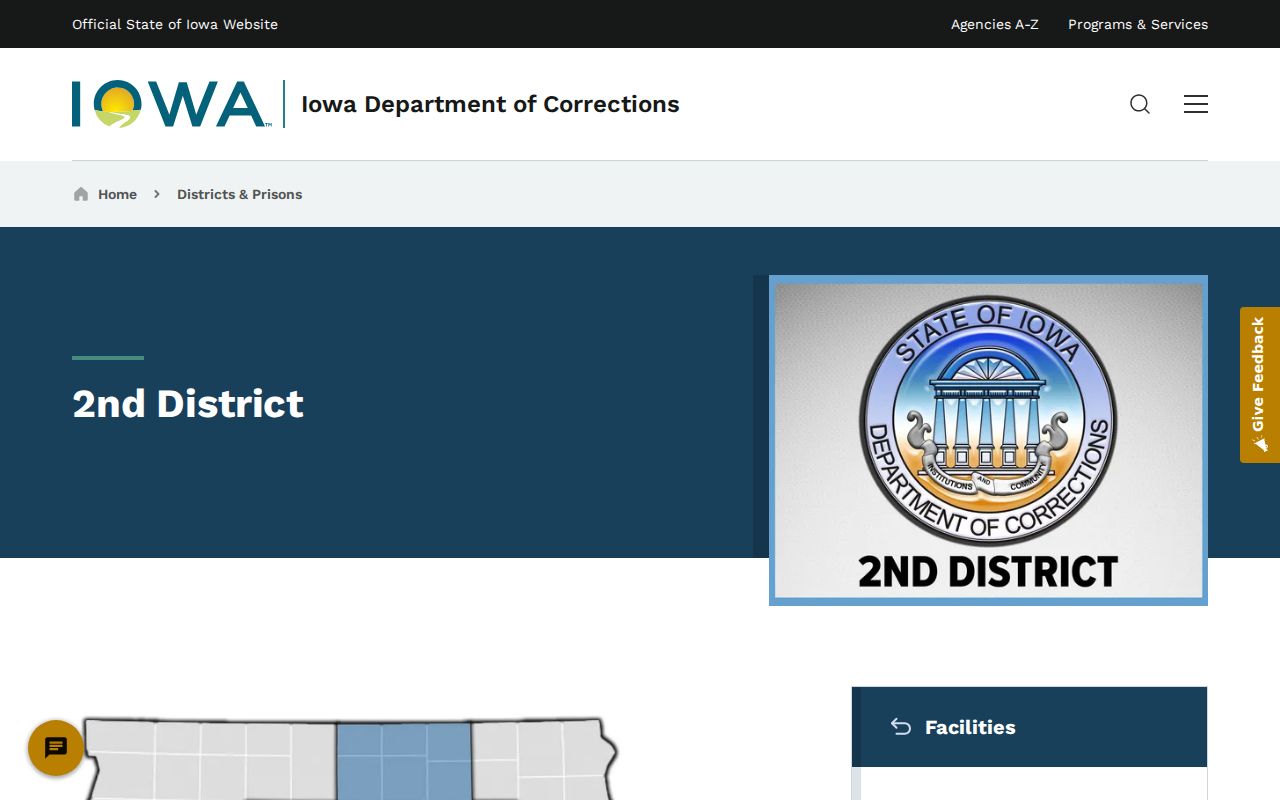Go to Home breadcrumb link

pyautogui.click(x=117, y=194)
